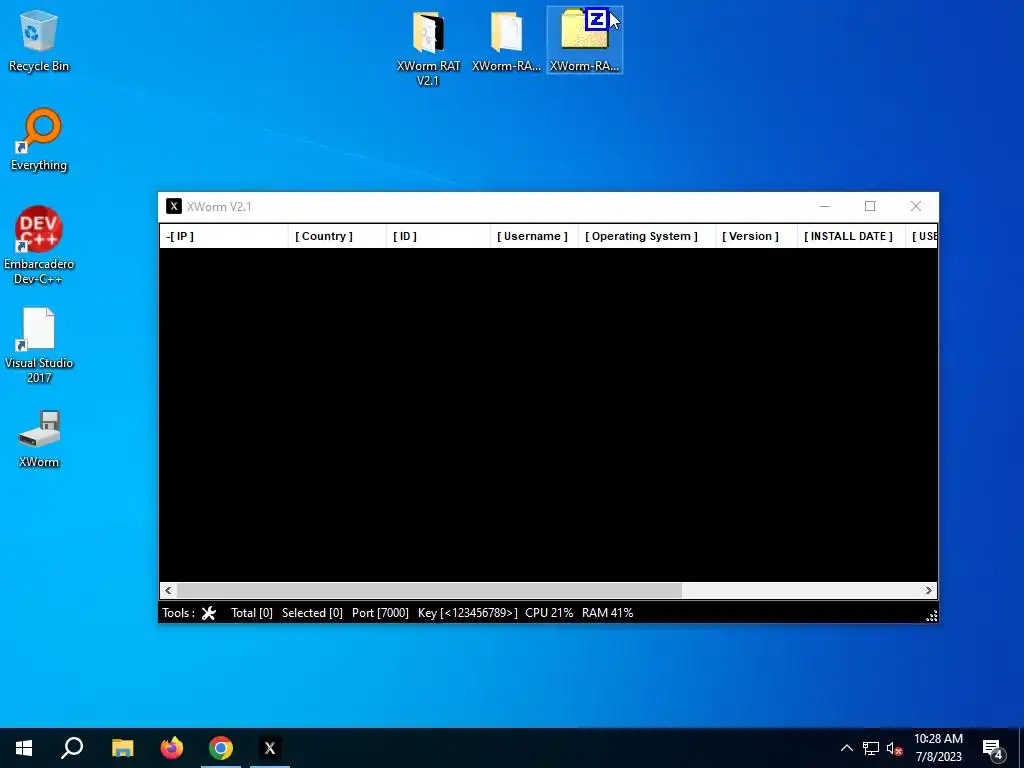This screenshot has height=768, width=1024.
Task: Switch to Chrome on the taskbar
Action: [221, 748]
